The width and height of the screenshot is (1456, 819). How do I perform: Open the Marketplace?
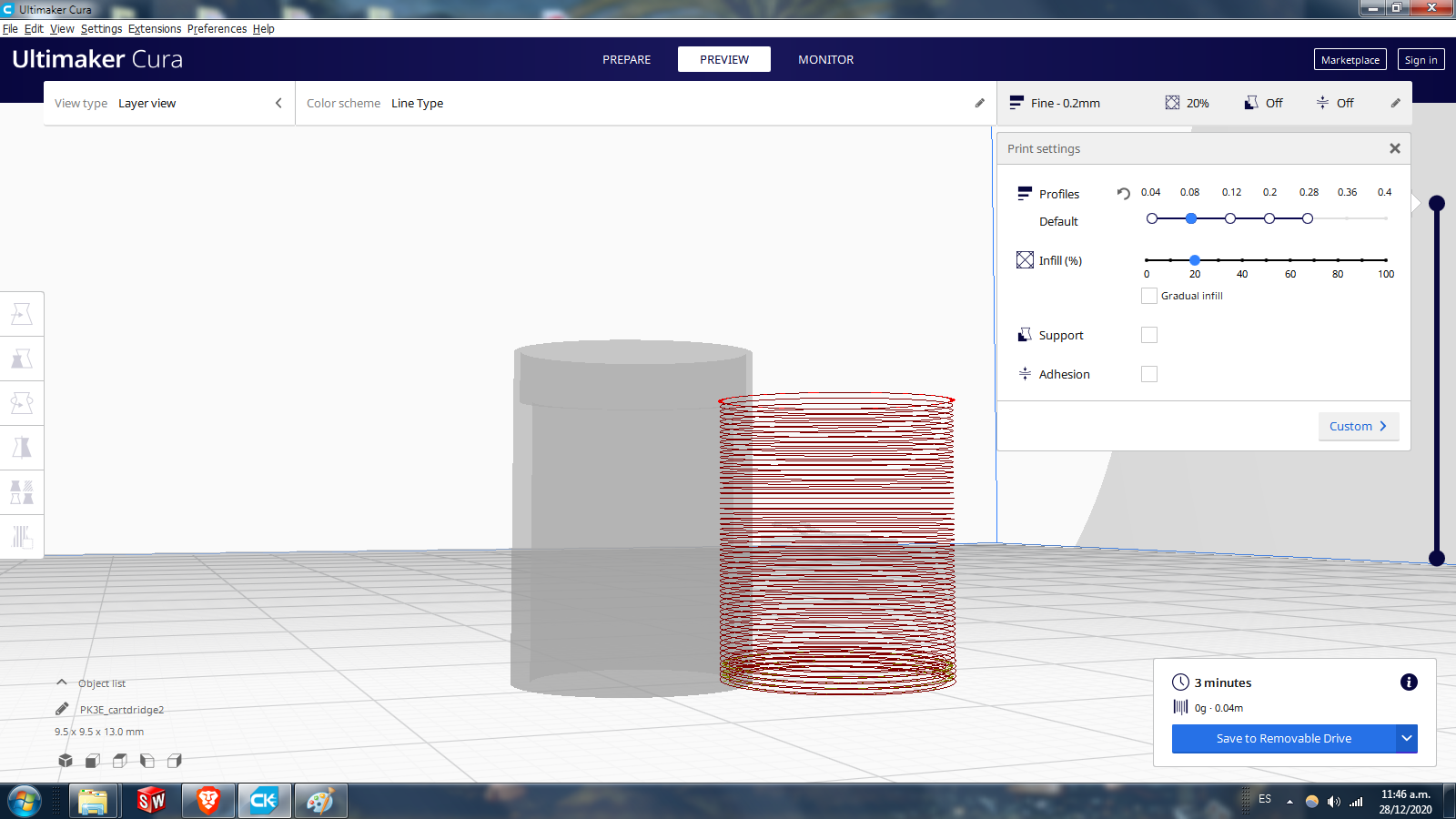tap(1350, 60)
